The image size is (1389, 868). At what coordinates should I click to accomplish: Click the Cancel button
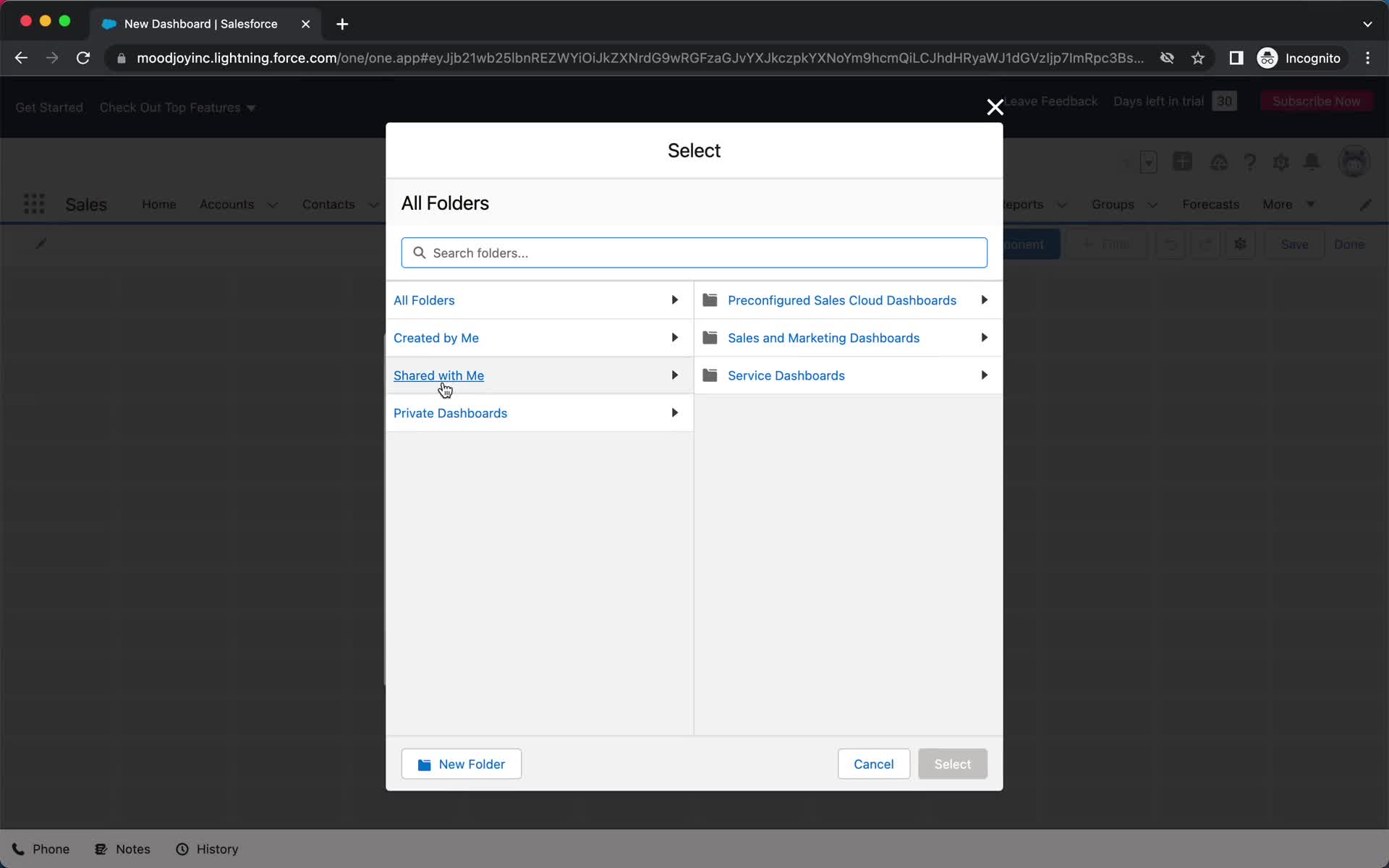point(874,763)
